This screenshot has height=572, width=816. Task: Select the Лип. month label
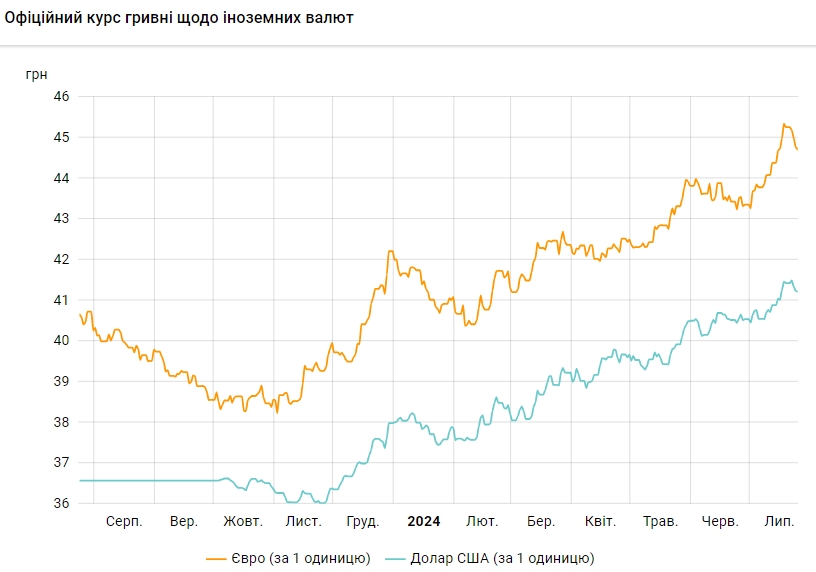[779, 522]
